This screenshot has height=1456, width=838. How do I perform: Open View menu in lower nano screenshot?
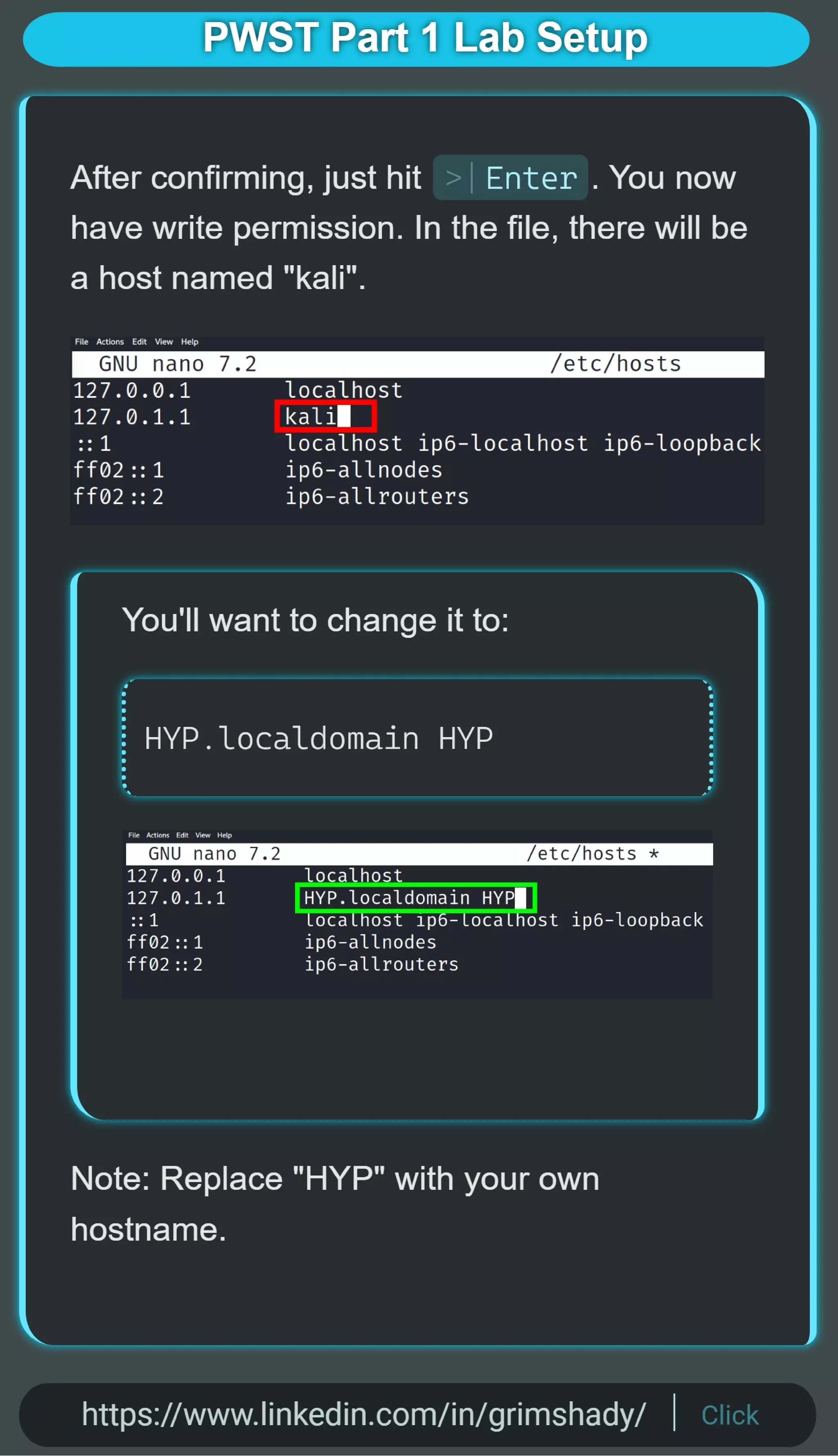(203, 835)
